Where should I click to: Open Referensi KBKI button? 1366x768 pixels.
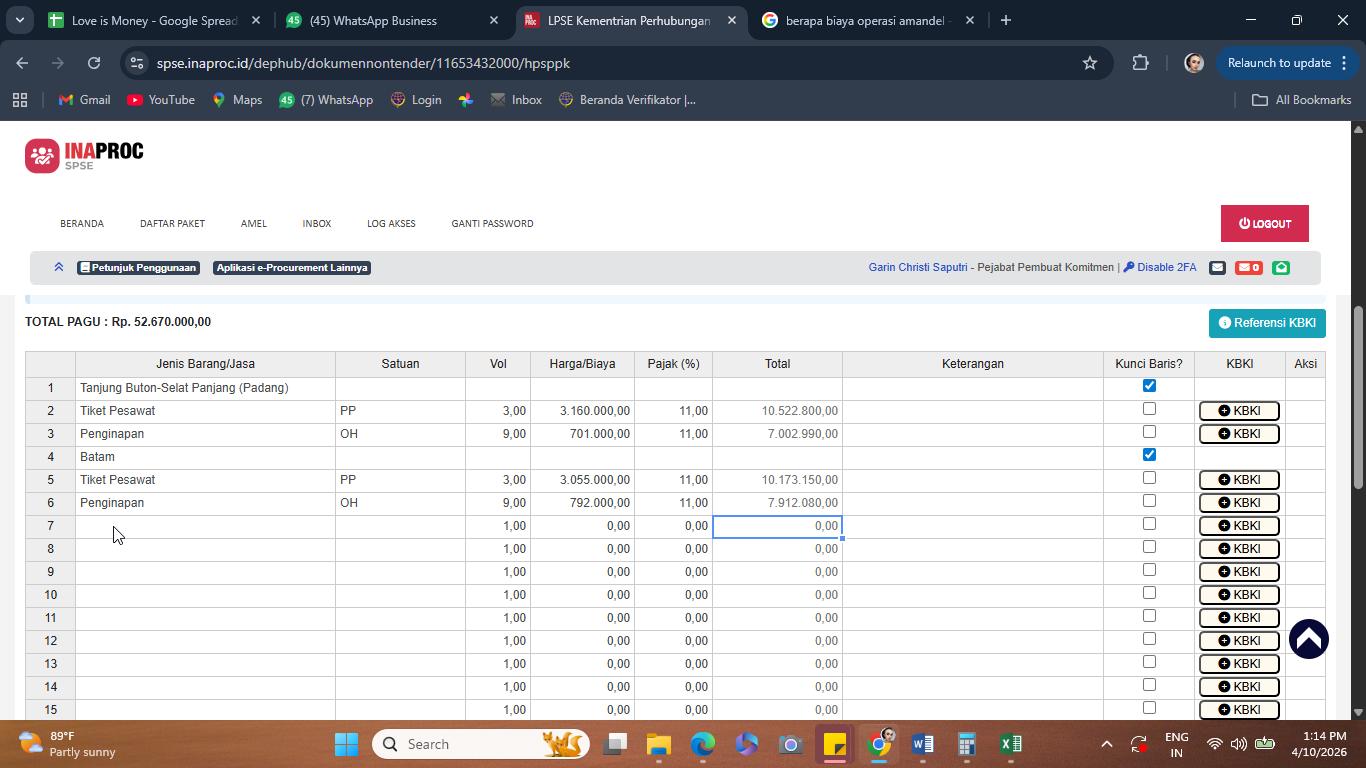point(1267,323)
